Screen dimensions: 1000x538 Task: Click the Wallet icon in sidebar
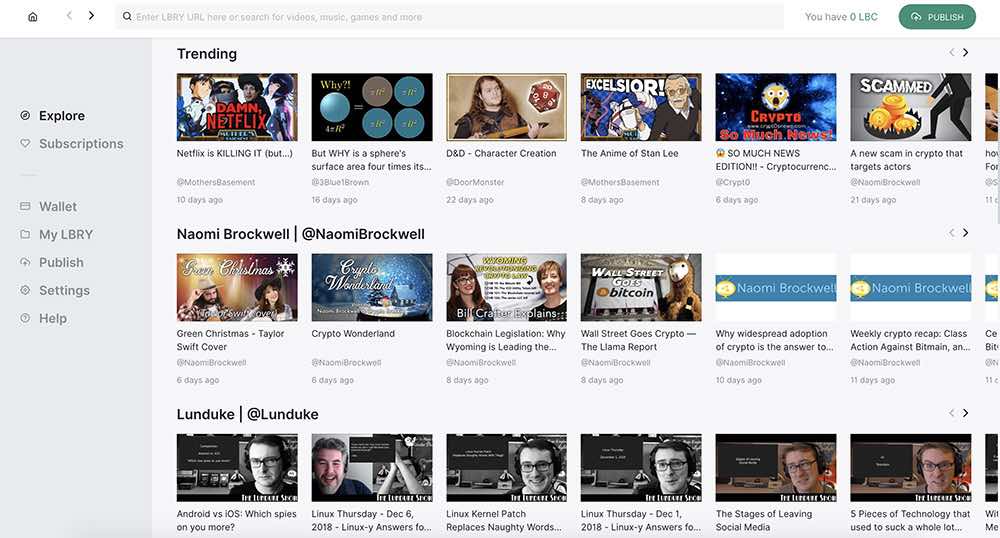25,206
